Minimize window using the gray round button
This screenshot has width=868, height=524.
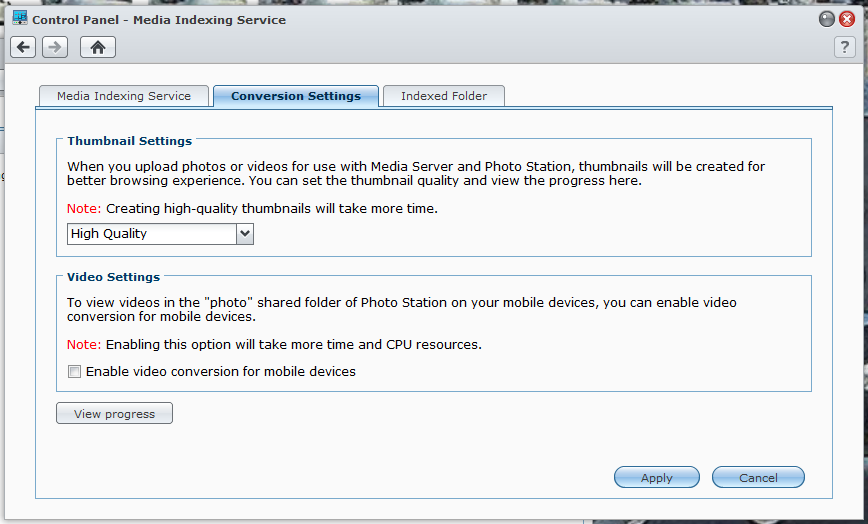point(826,19)
